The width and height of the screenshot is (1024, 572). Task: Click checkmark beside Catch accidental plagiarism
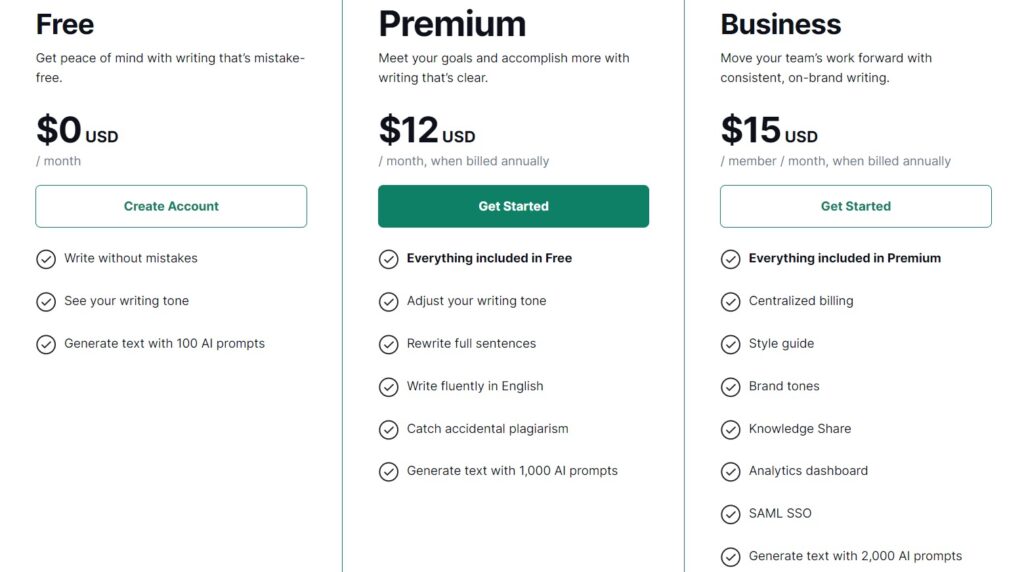(389, 430)
